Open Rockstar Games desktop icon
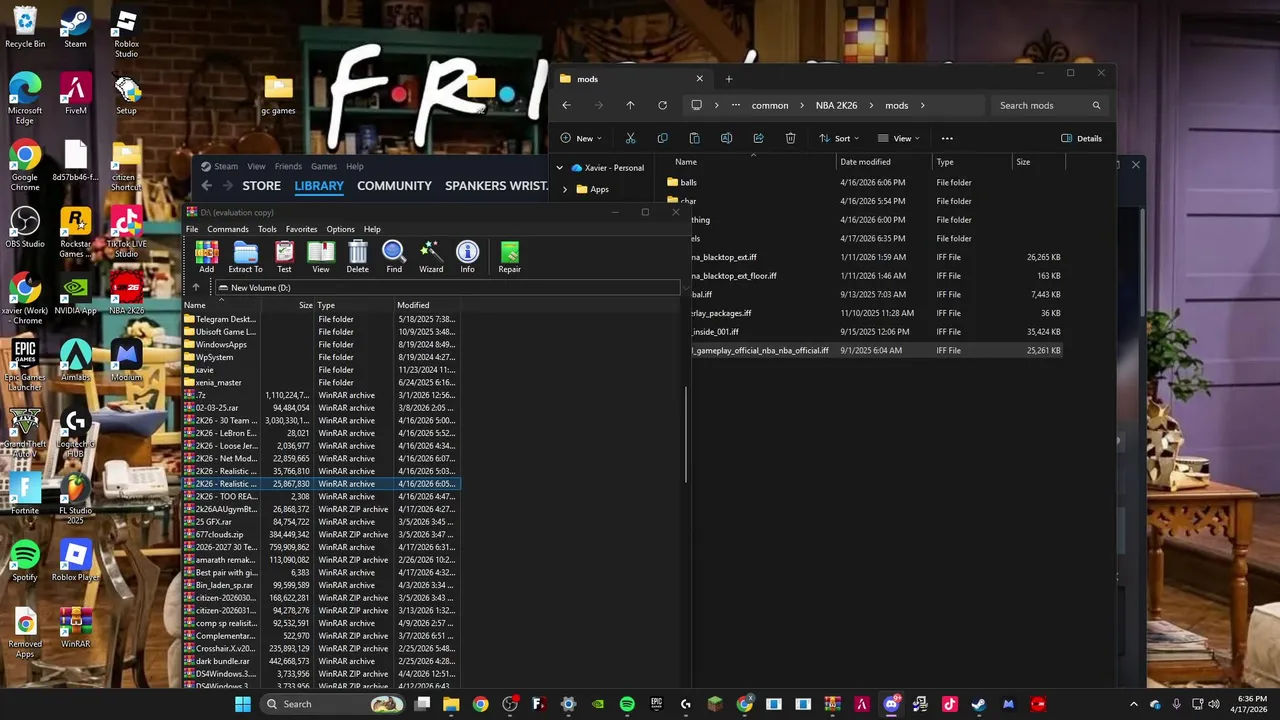The image size is (1280, 720). (x=76, y=231)
